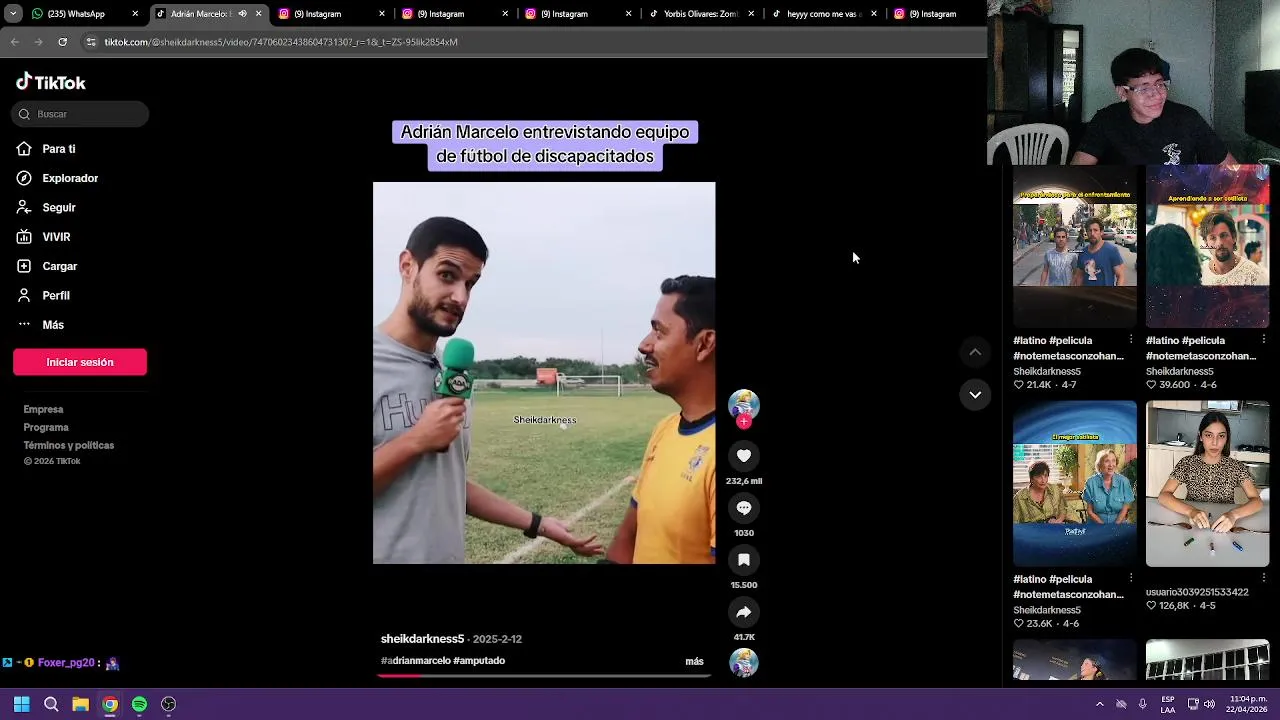Click Iniciar sesión button
Image resolution: width=1280 pixels, height=720 pixels.
click(x=80, y=362)
